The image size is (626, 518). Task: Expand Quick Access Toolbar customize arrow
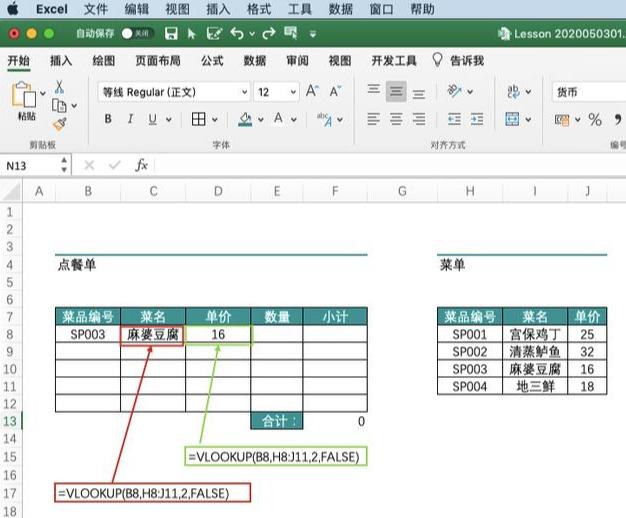click(x=313, y=34)
